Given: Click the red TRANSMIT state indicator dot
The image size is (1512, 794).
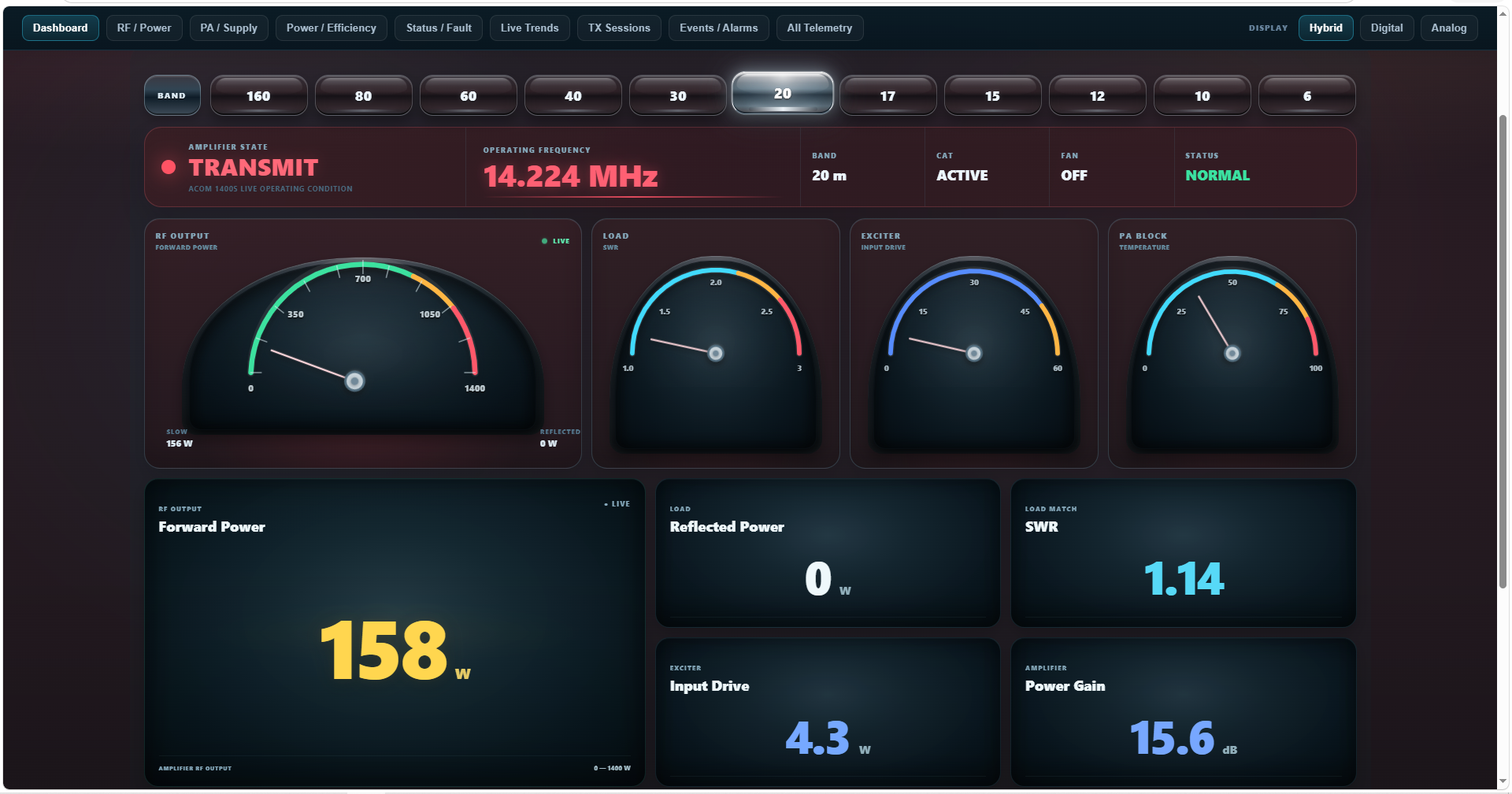Looking at the screenshot, I should coord(168,167).
